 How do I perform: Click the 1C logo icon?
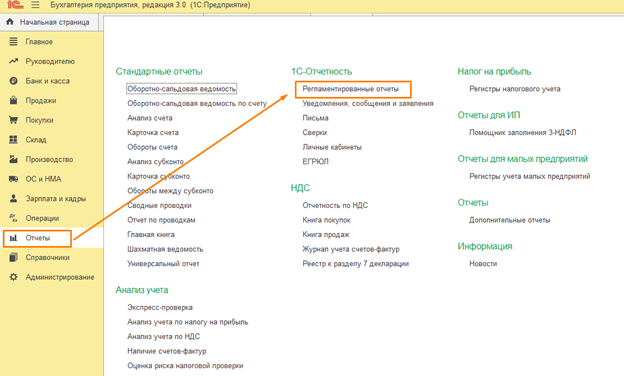(15, 5)
